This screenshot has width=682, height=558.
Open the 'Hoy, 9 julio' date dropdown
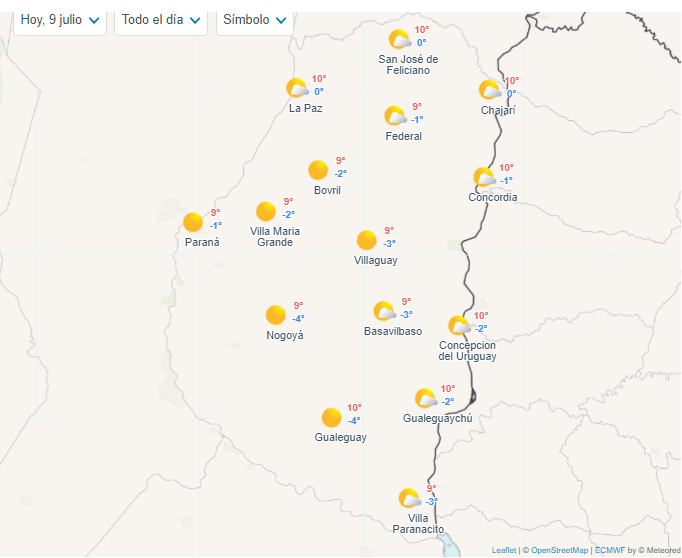60,20
